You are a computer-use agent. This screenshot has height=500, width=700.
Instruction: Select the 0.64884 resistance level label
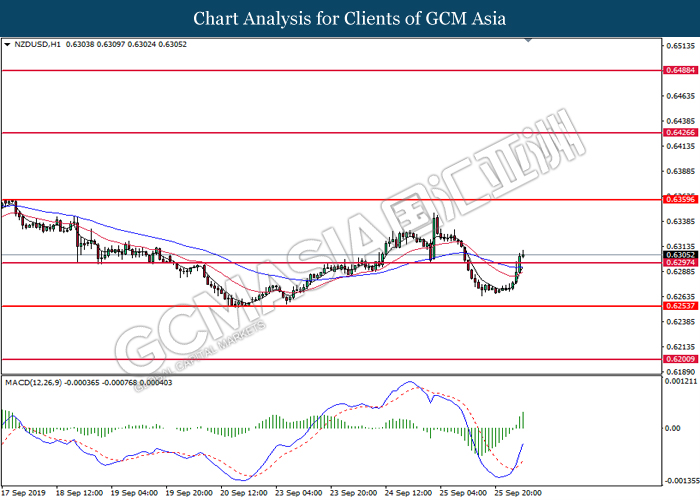(x=680, y=71)
